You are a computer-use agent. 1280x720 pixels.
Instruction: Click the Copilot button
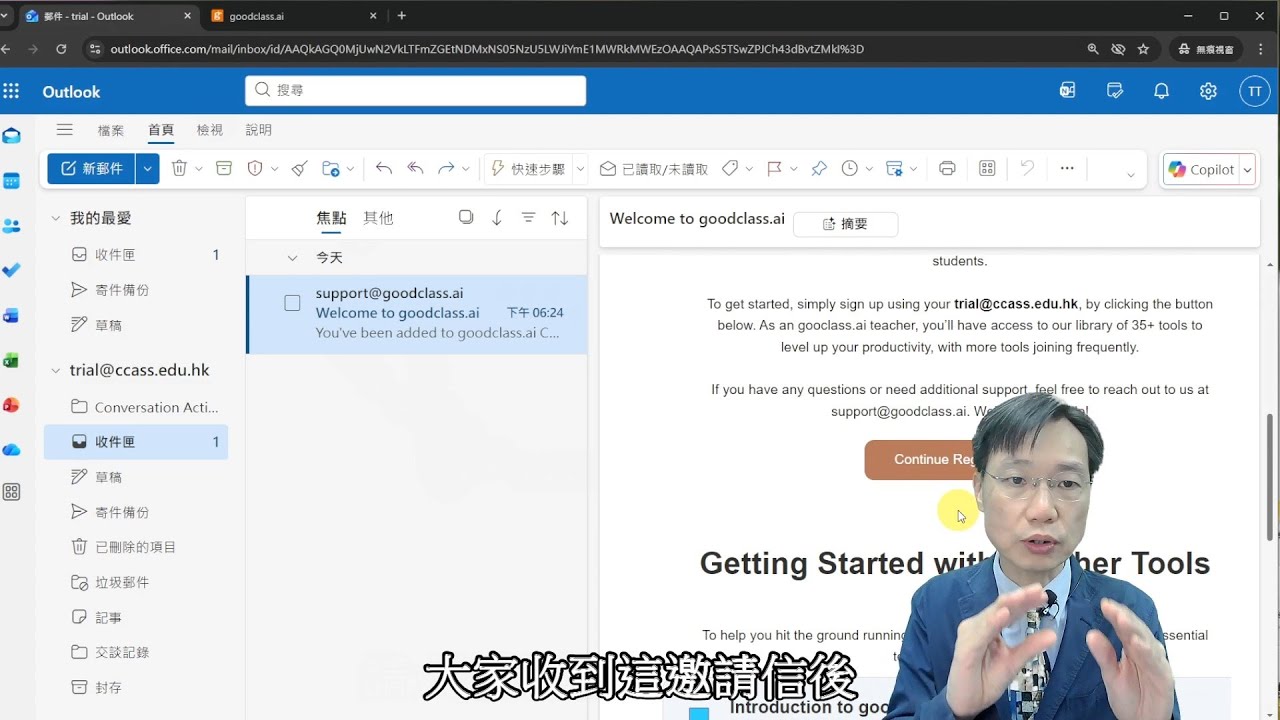pos(1202,170)
